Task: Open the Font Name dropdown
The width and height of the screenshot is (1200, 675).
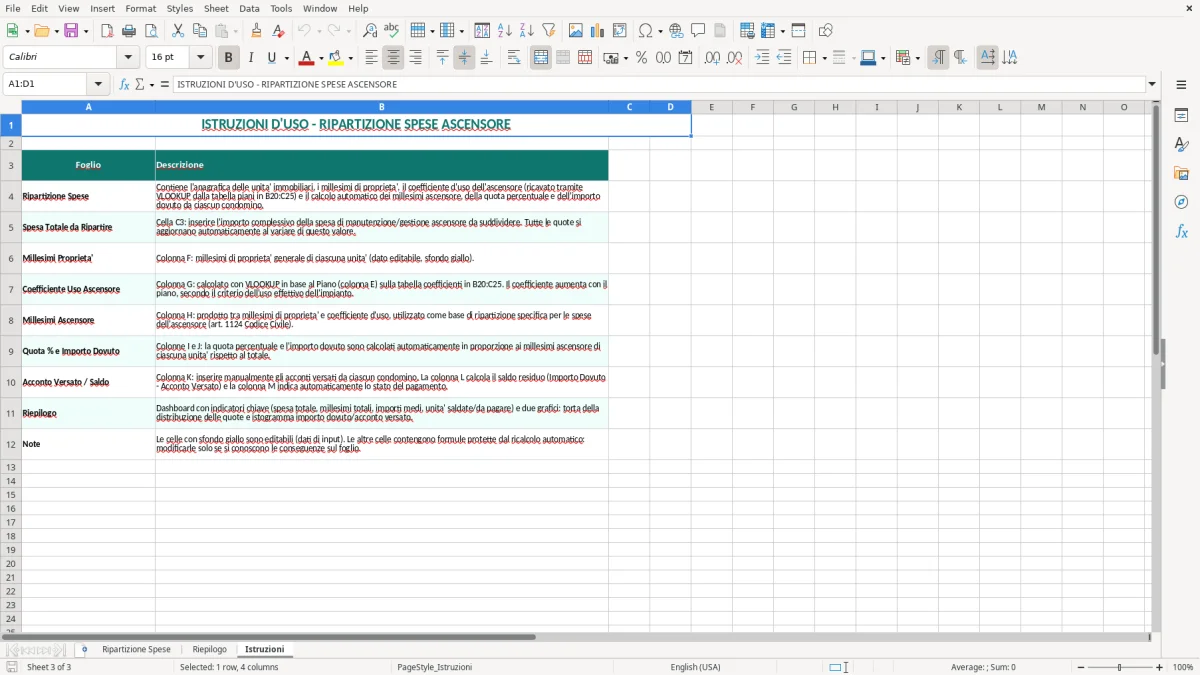Action: point(128,58)
